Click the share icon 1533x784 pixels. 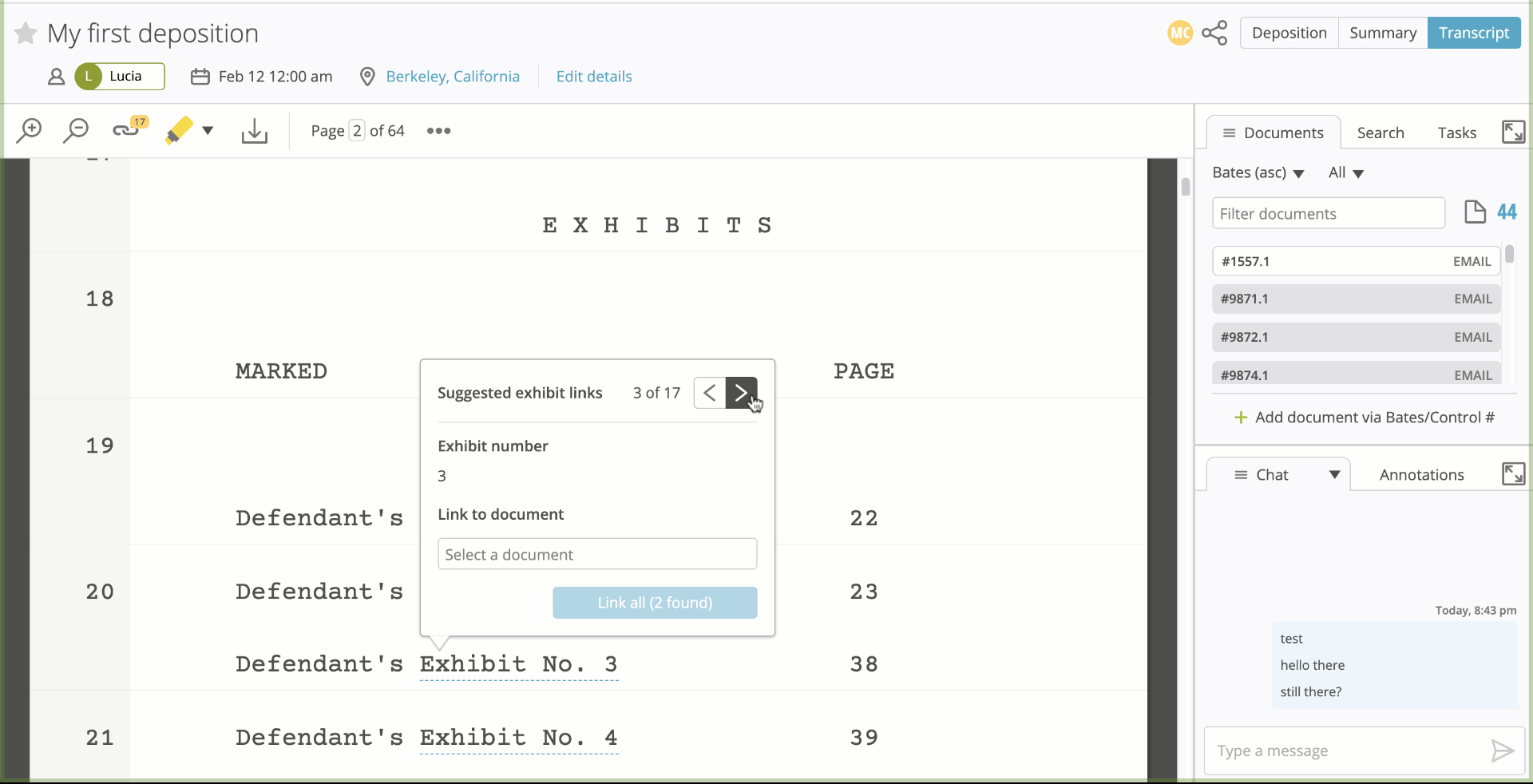point(1214,33)
